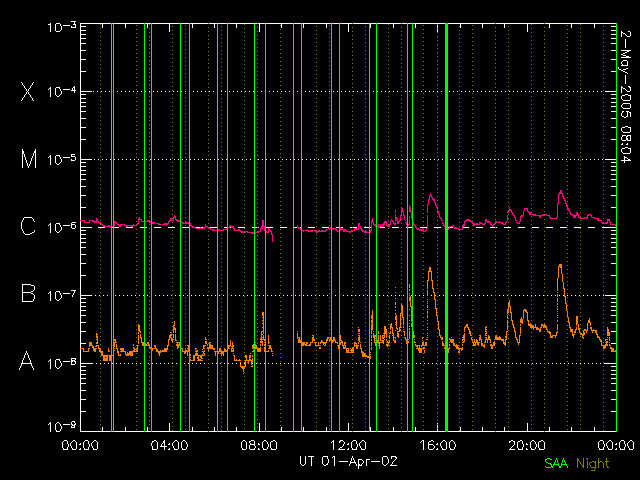Viewport: 640px width, 480px height.
Task: Click the green SAA legend label
Action: pyautogui.click(x=556, y=463)
